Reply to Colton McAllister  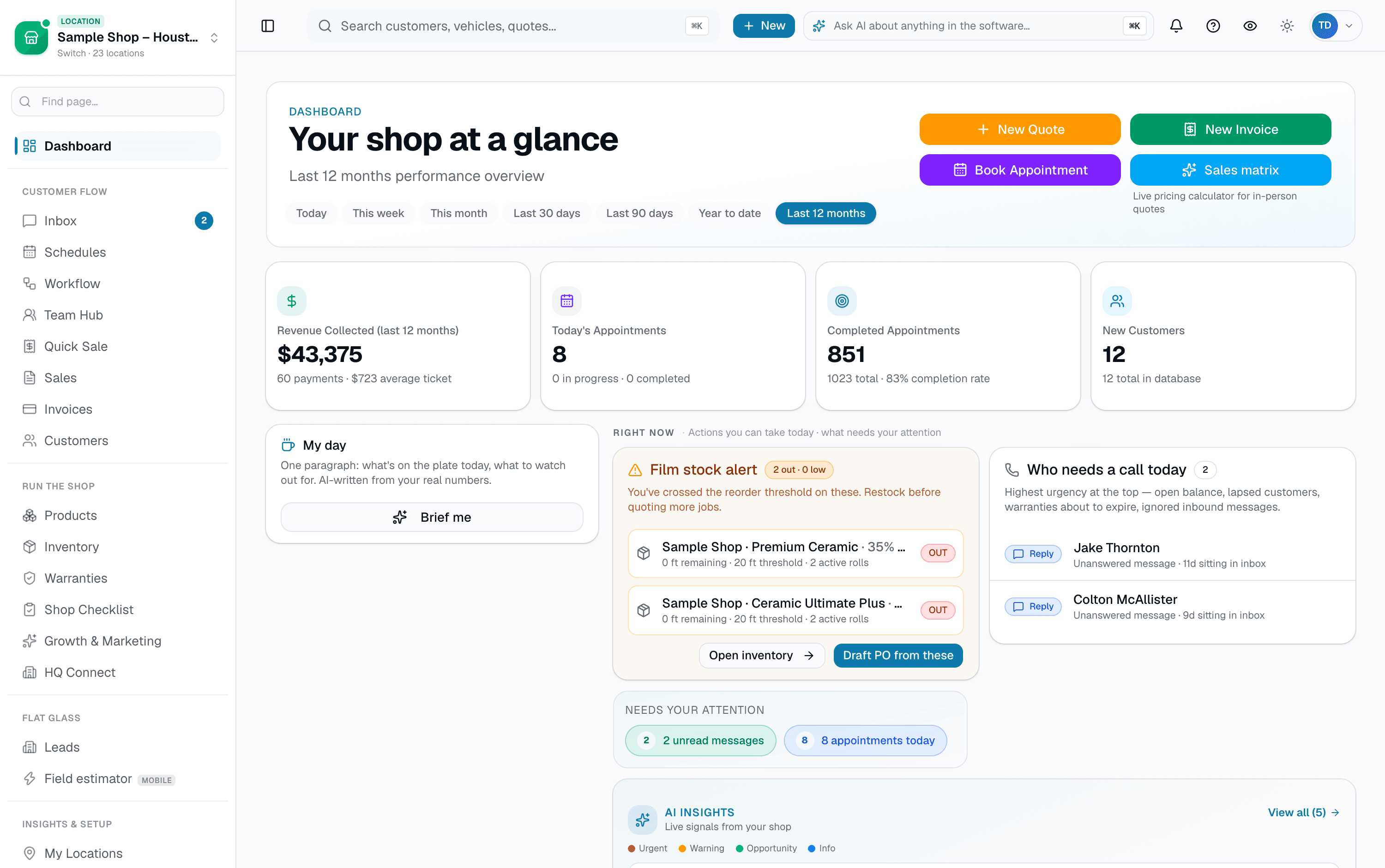point(1033,607)
